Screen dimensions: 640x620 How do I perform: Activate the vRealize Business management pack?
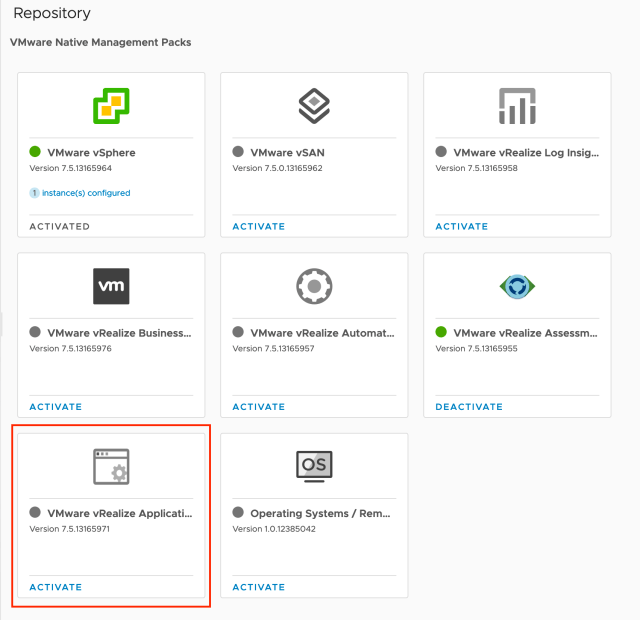pyautogui.click(x=56, y=407)
